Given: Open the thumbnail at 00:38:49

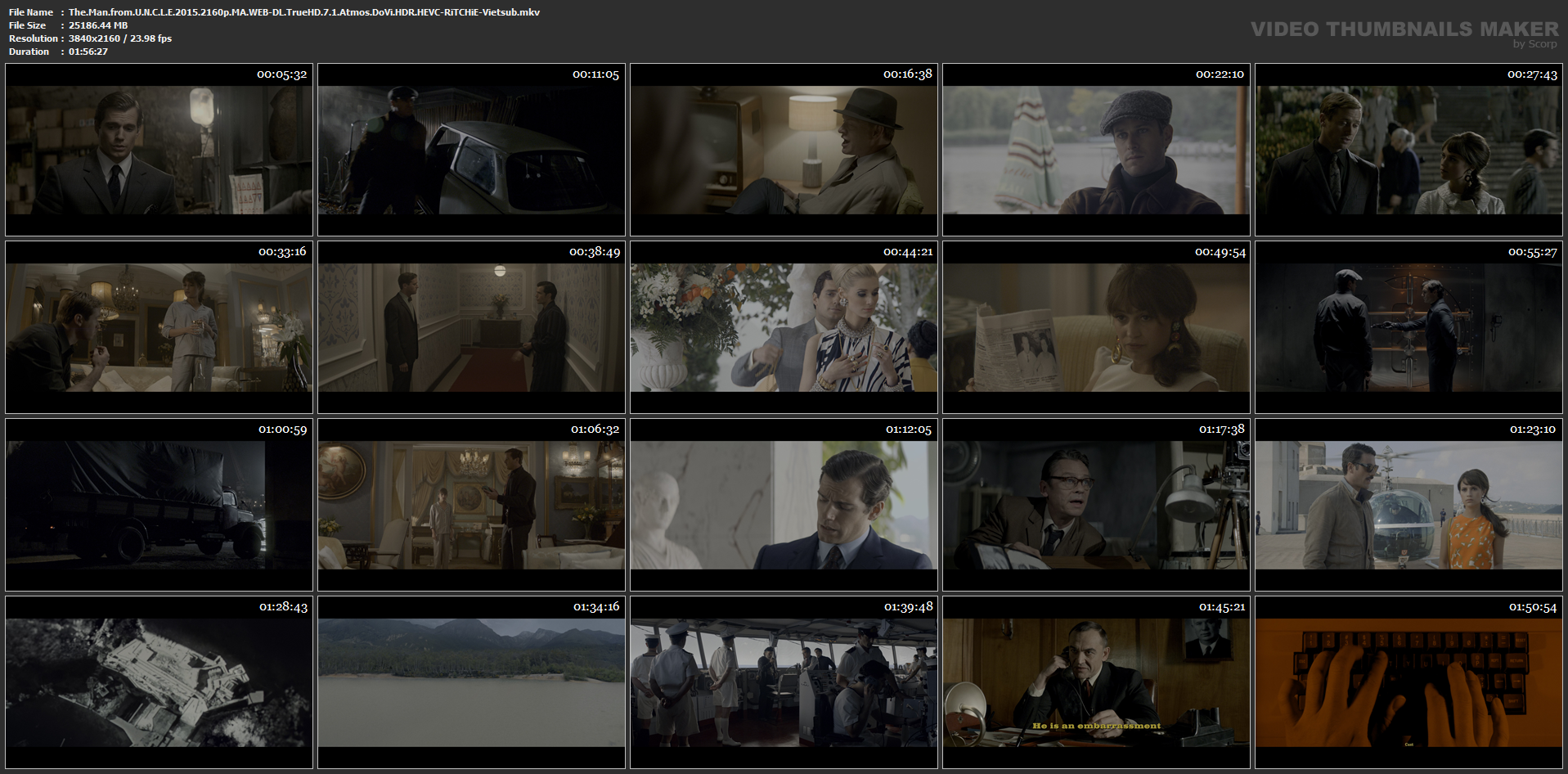Looking at the screenshot, I should [x=471, y=327].
